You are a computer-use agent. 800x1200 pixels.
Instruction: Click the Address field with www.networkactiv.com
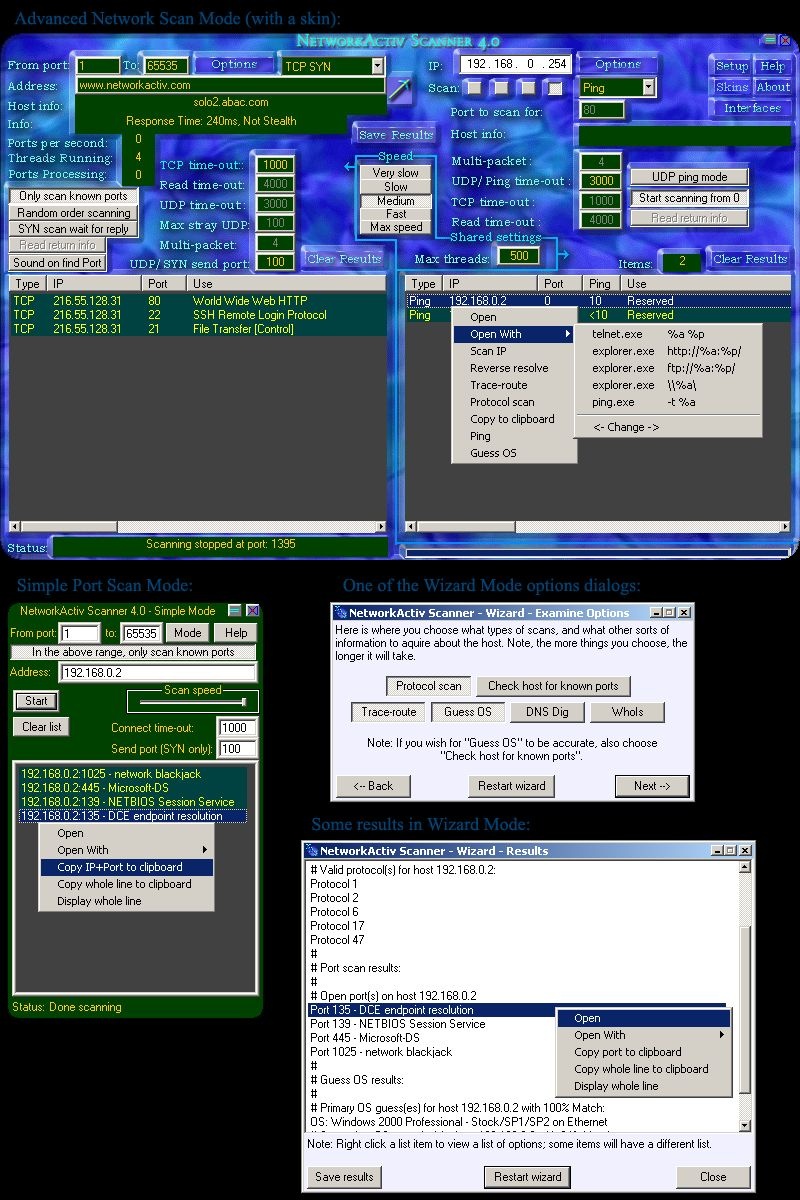tap(231, 86)
